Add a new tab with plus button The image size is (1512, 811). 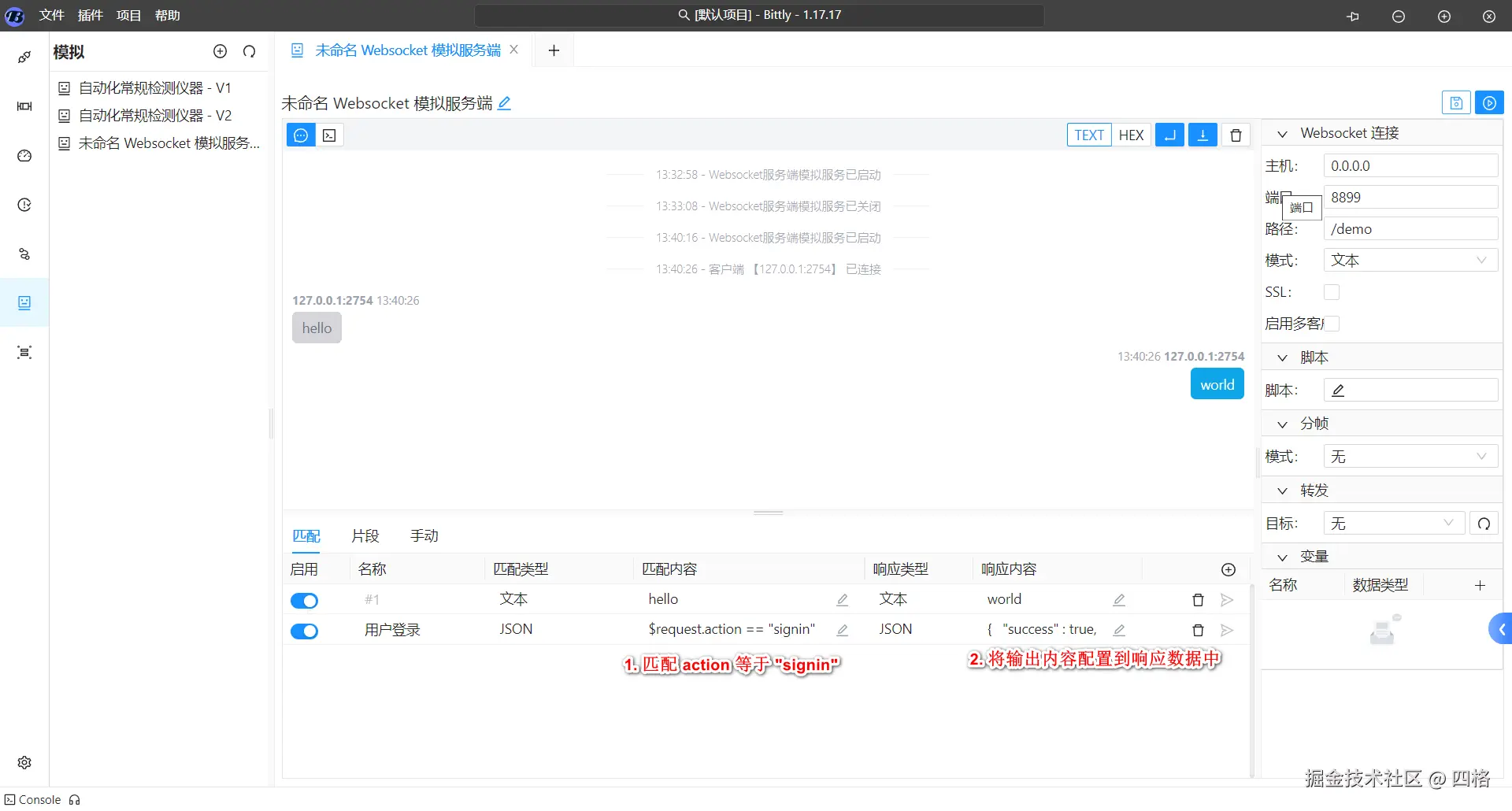tap(554, 50)
